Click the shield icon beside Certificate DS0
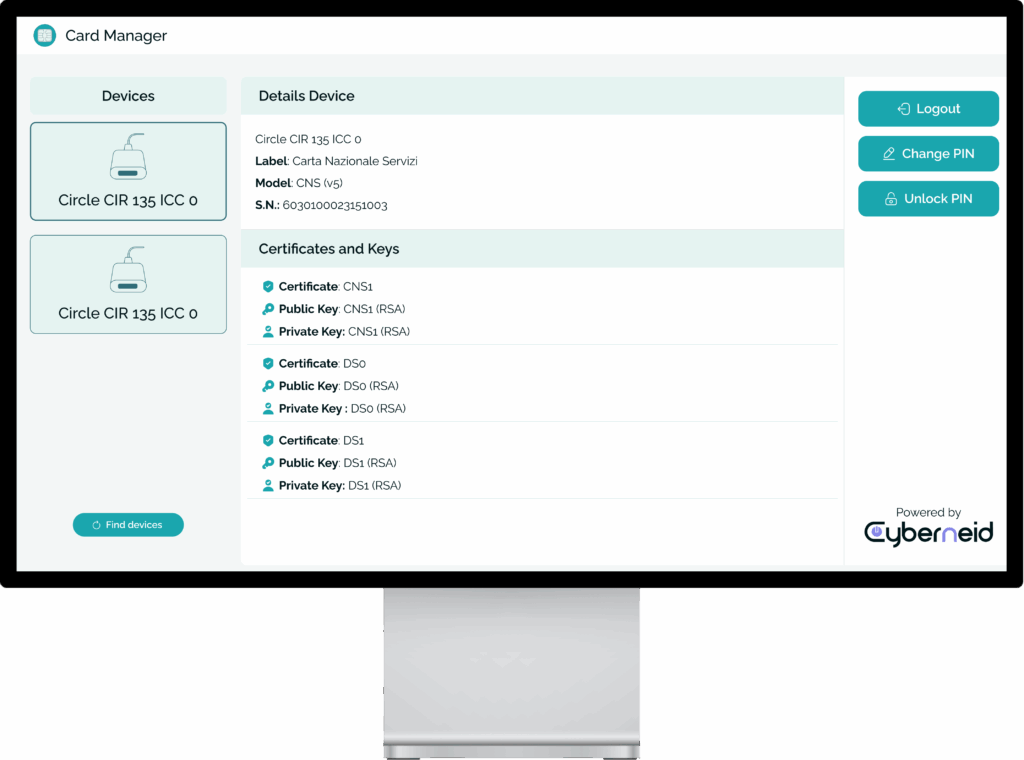 pos(268,364)
